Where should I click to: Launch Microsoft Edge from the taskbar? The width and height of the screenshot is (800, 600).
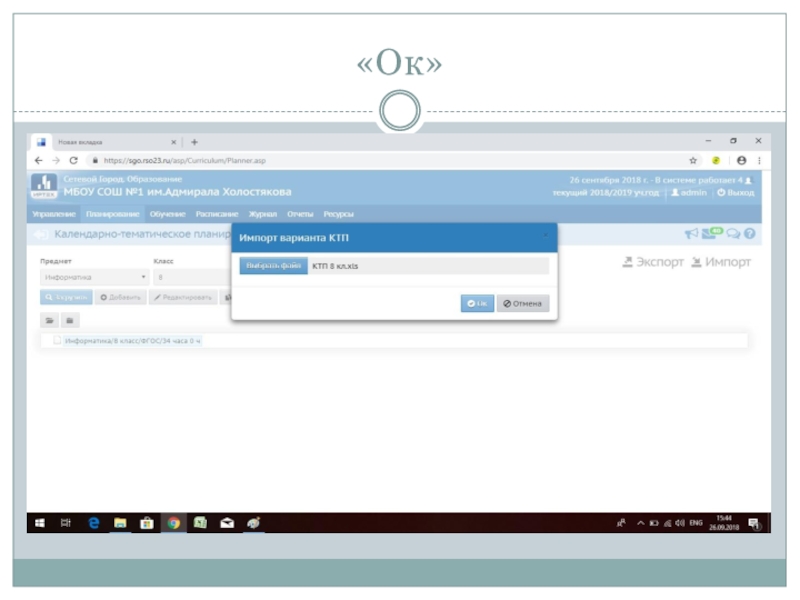[94, 523]
